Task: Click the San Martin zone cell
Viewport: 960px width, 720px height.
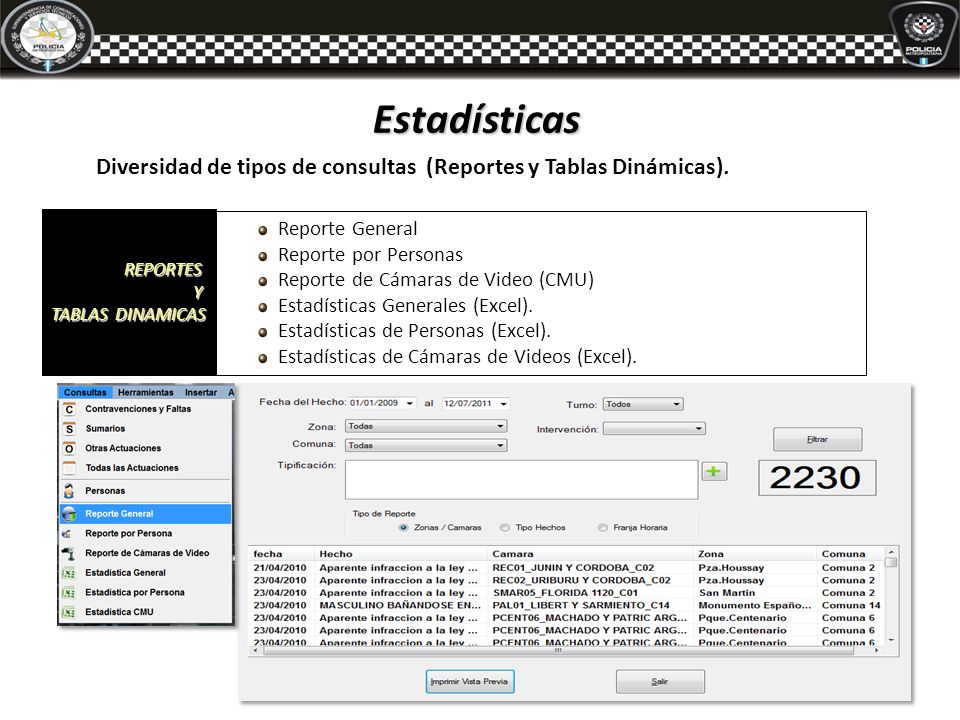Action: pyautogui.click(x=727, y=593)
